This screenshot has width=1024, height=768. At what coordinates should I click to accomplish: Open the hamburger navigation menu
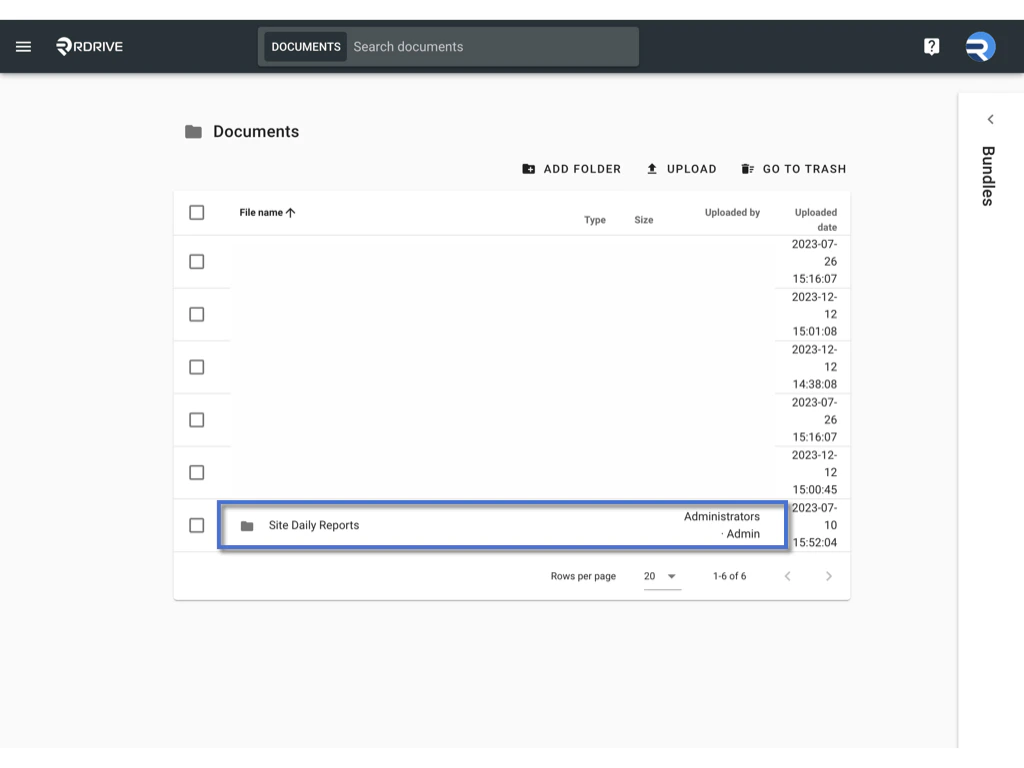click(23, 46)
